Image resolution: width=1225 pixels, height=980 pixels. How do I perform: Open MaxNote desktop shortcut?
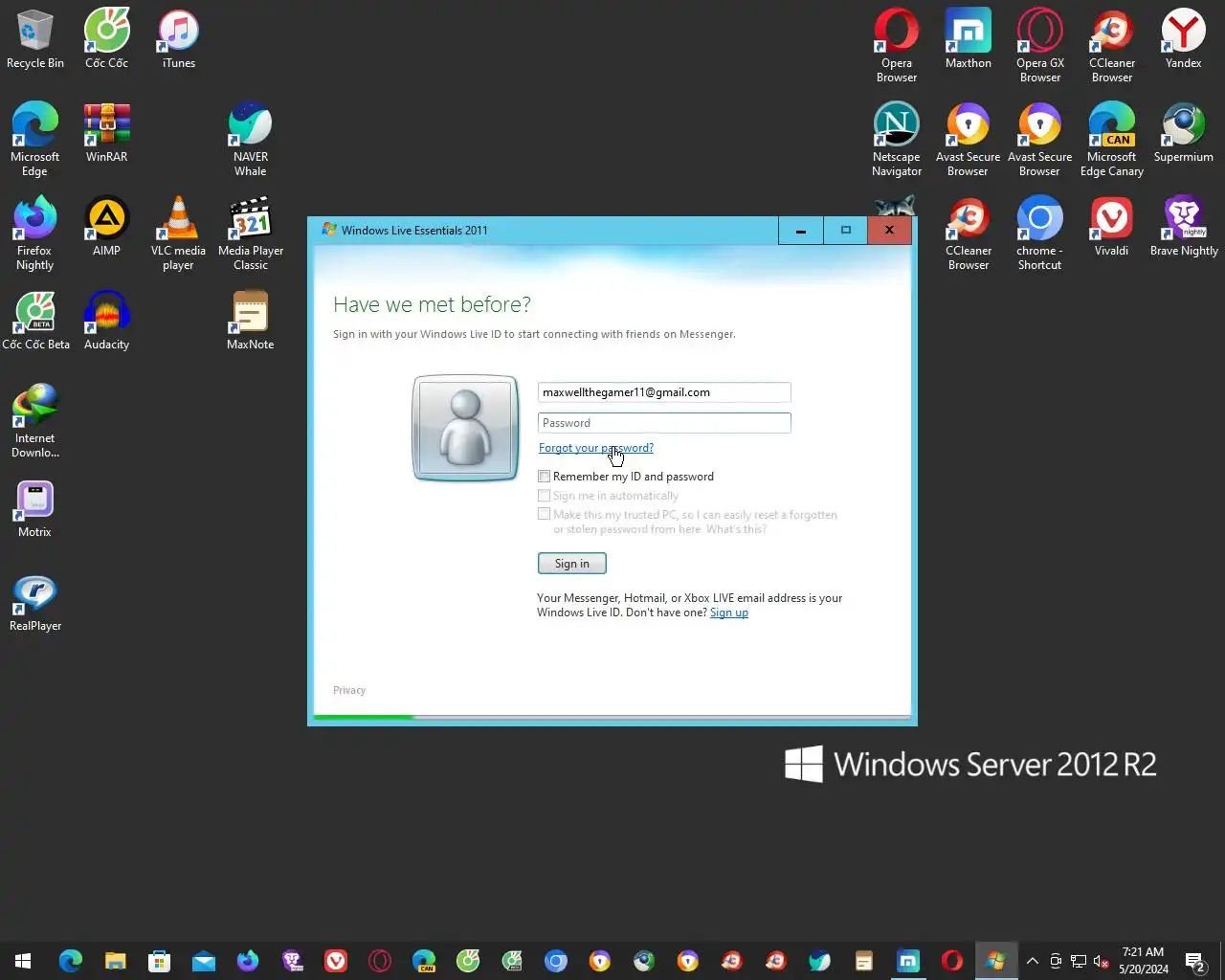[x=251, y=321]
